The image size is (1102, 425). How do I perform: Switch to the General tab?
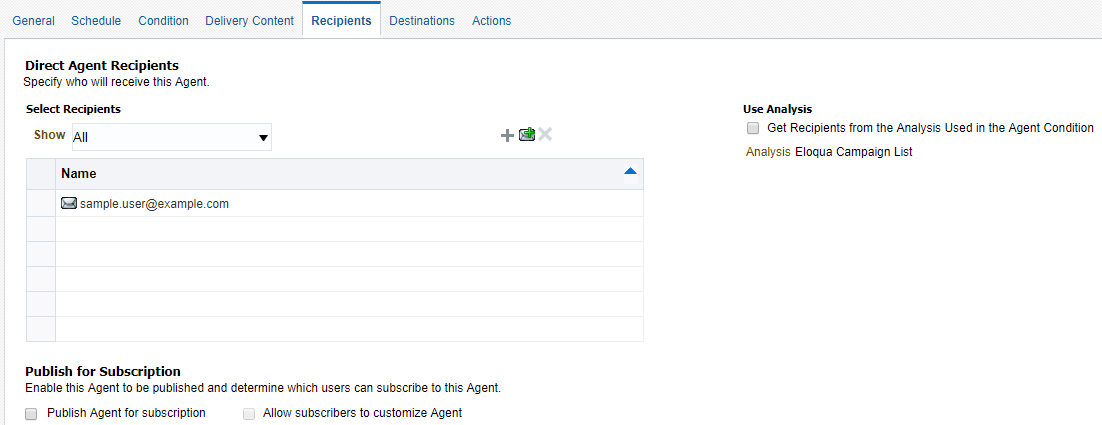click(x=33, y=20)
